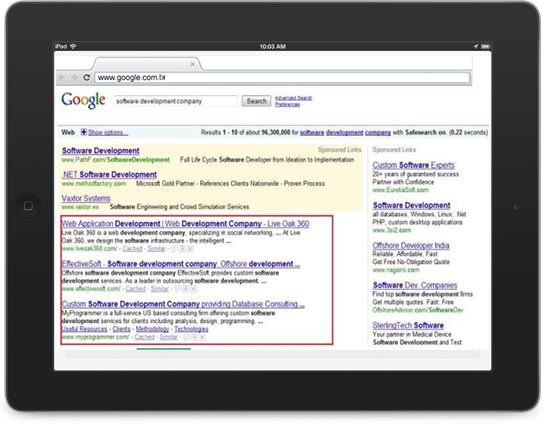Open sponsored Software Development PathF link
The width and height of the screenshot is (545, 425).
[x=100, y=151]
